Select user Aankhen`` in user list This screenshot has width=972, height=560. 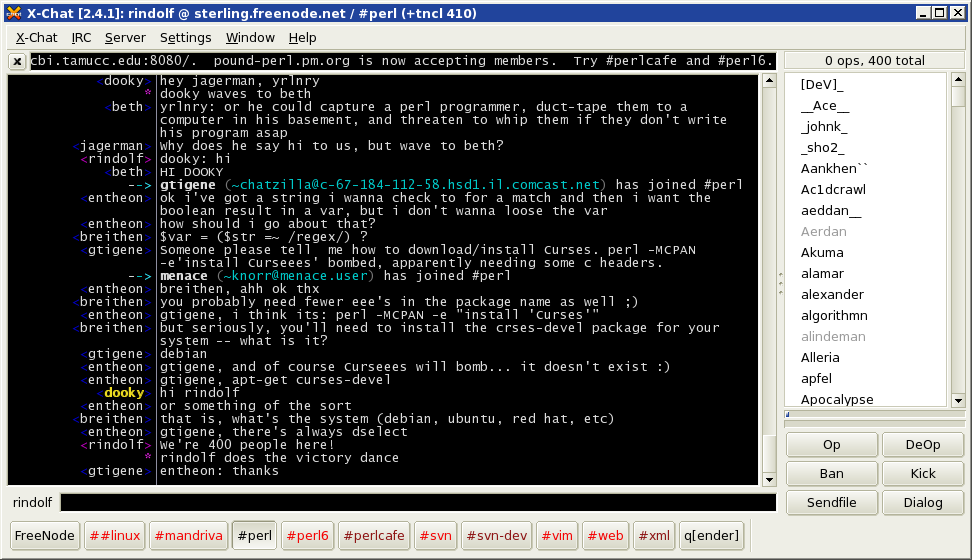834,169
